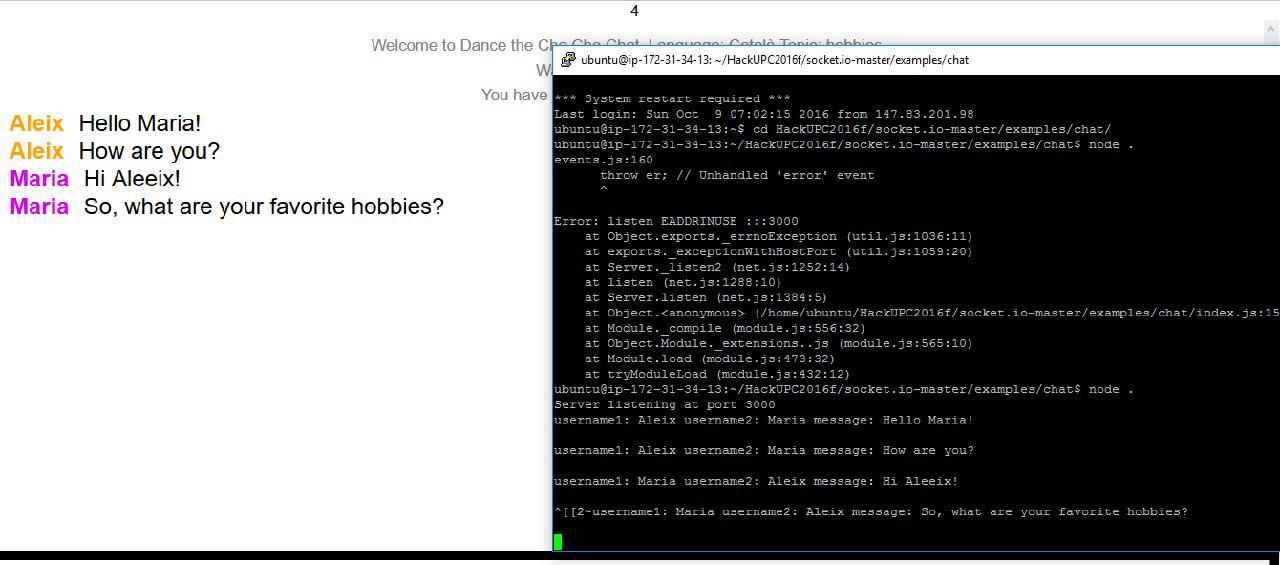Click terminal log line 'message: How are you?'

point(764,451)
